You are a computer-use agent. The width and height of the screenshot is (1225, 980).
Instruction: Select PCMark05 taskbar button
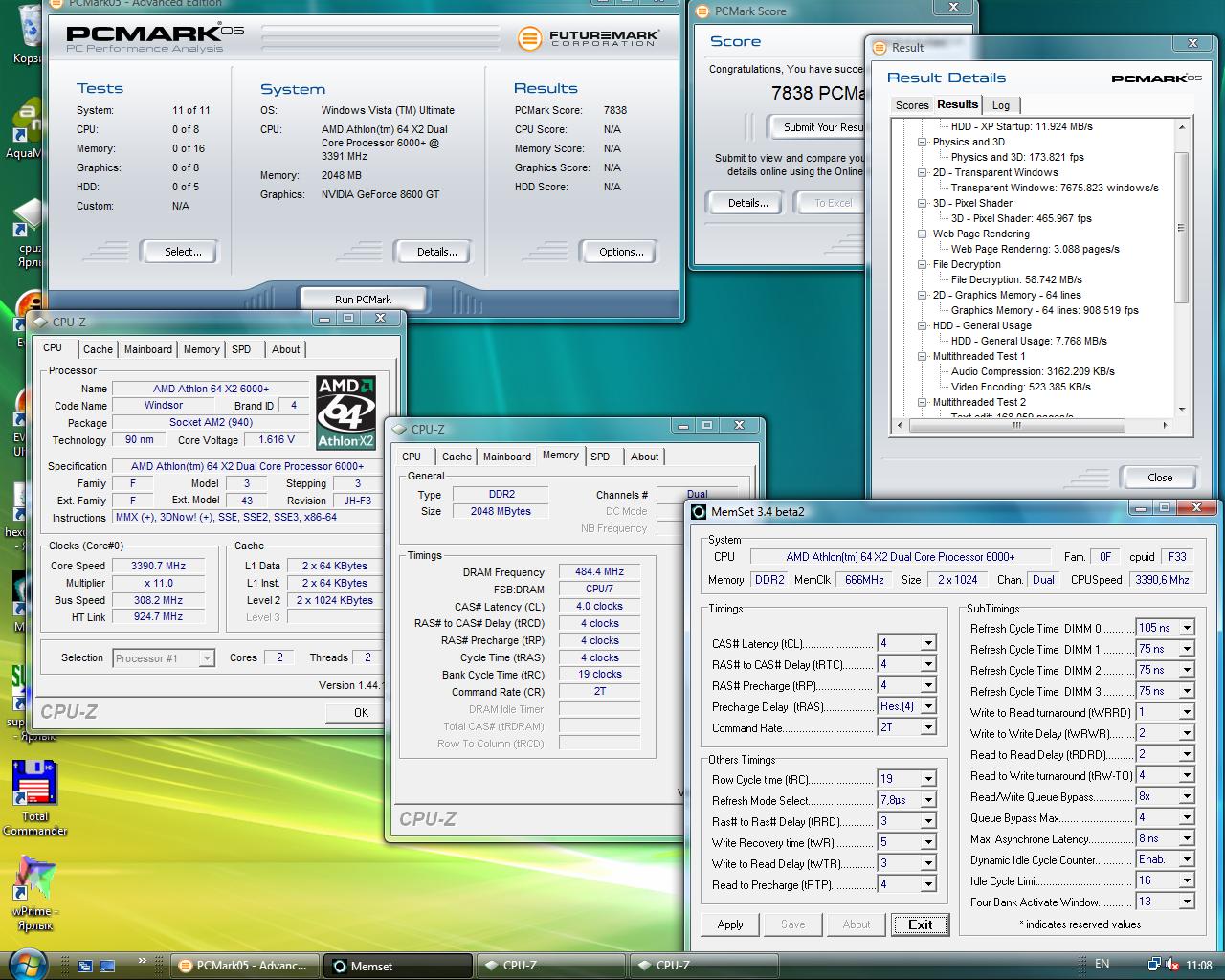click(x=245, y=966)
